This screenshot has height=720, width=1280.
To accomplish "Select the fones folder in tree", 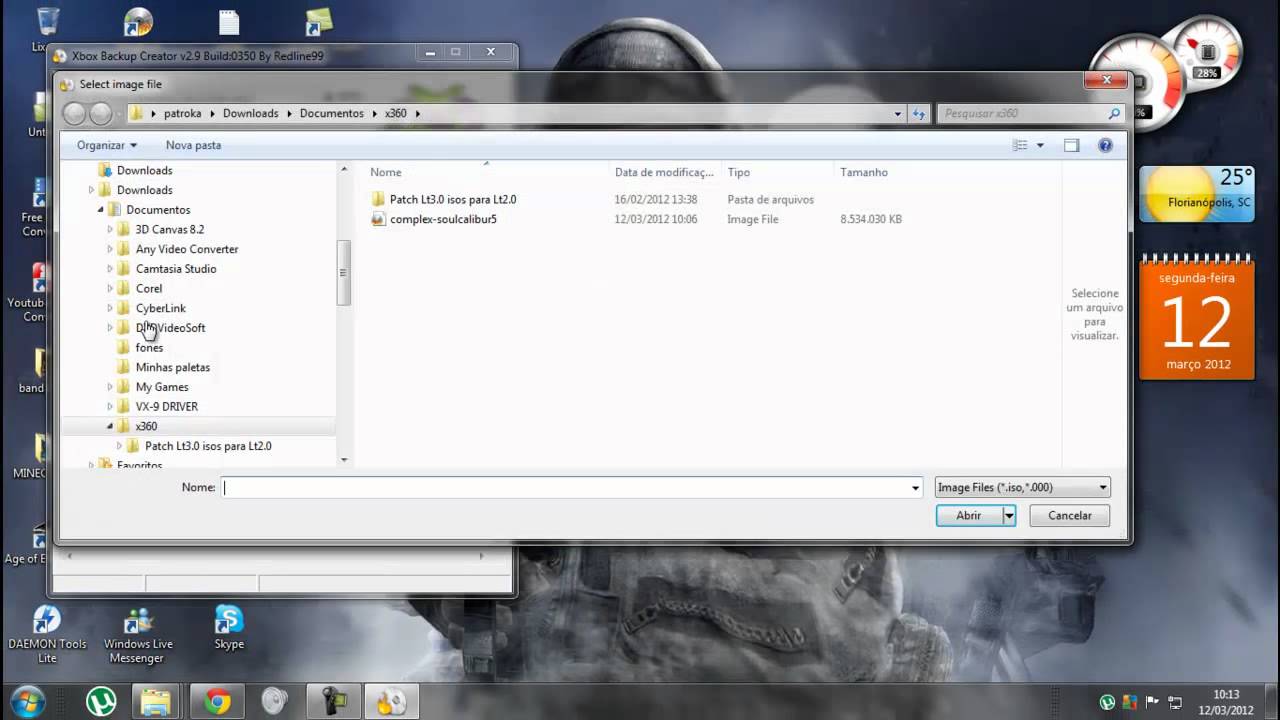I will (149, 347).
